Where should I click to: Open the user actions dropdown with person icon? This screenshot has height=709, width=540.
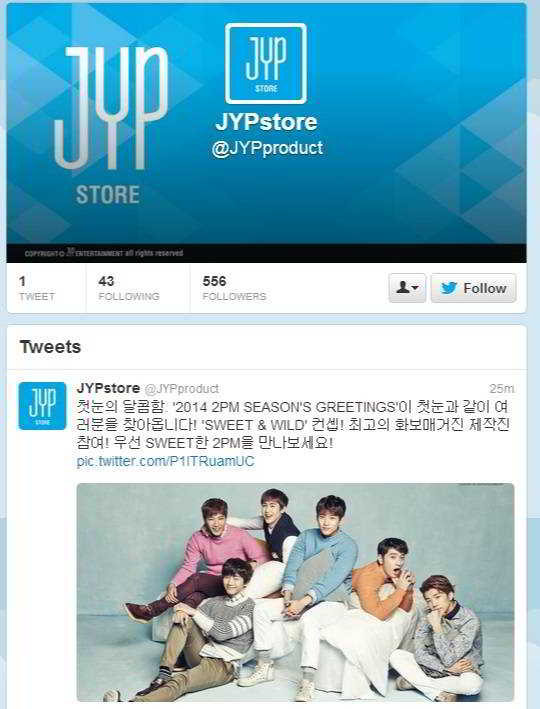[407, 288]
